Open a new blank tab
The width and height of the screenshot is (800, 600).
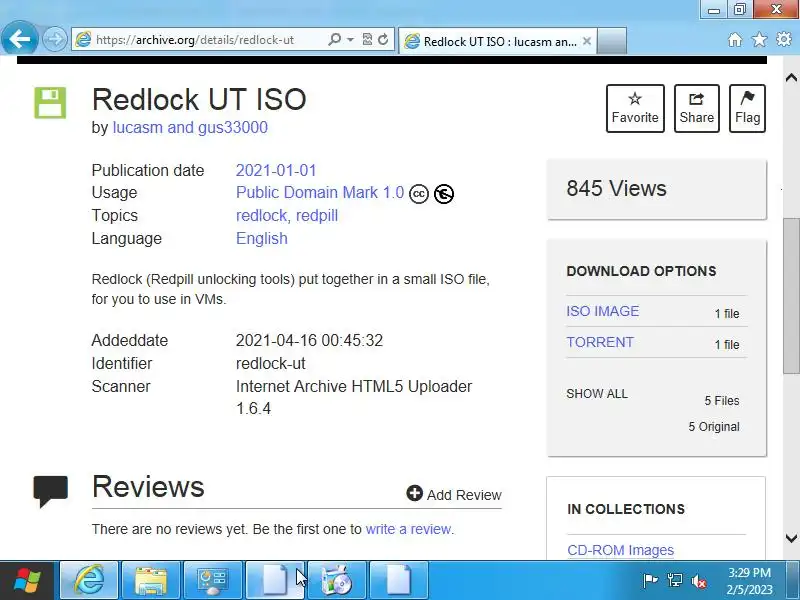coord(612,41)
